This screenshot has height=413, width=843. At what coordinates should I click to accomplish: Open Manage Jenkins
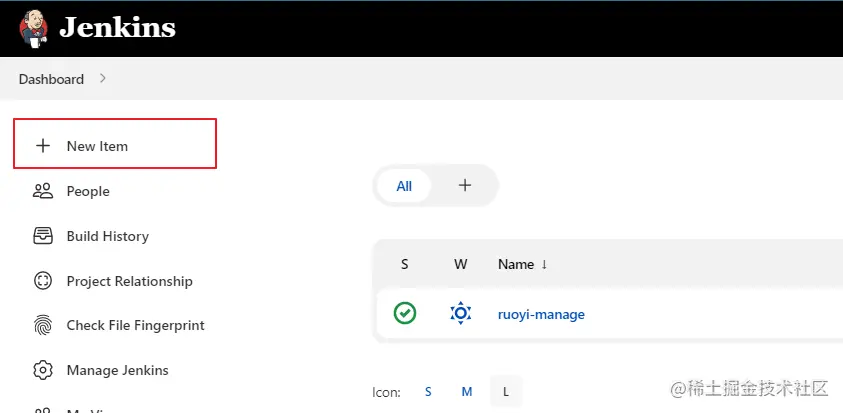(117, 370)
